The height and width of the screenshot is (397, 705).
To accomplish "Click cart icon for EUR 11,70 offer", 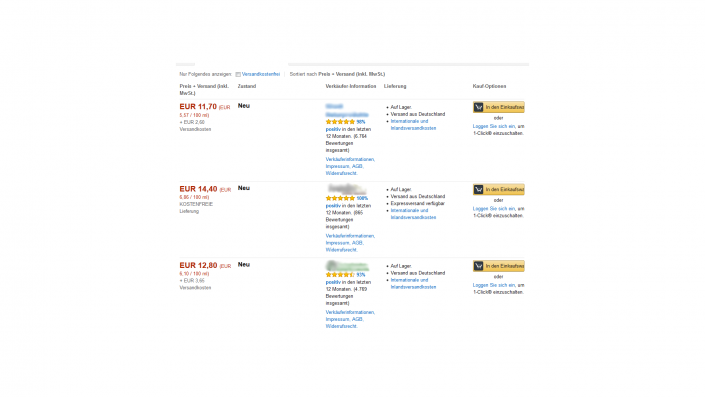I will (x=478, y=107).
